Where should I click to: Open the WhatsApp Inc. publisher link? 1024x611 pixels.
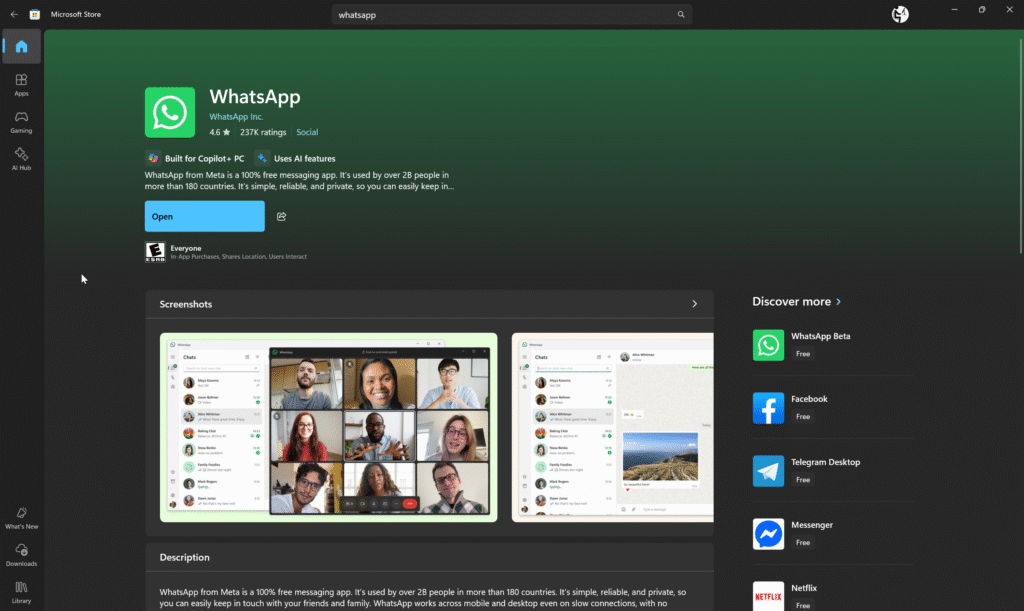pyautogui.click(x=236, y=117)
